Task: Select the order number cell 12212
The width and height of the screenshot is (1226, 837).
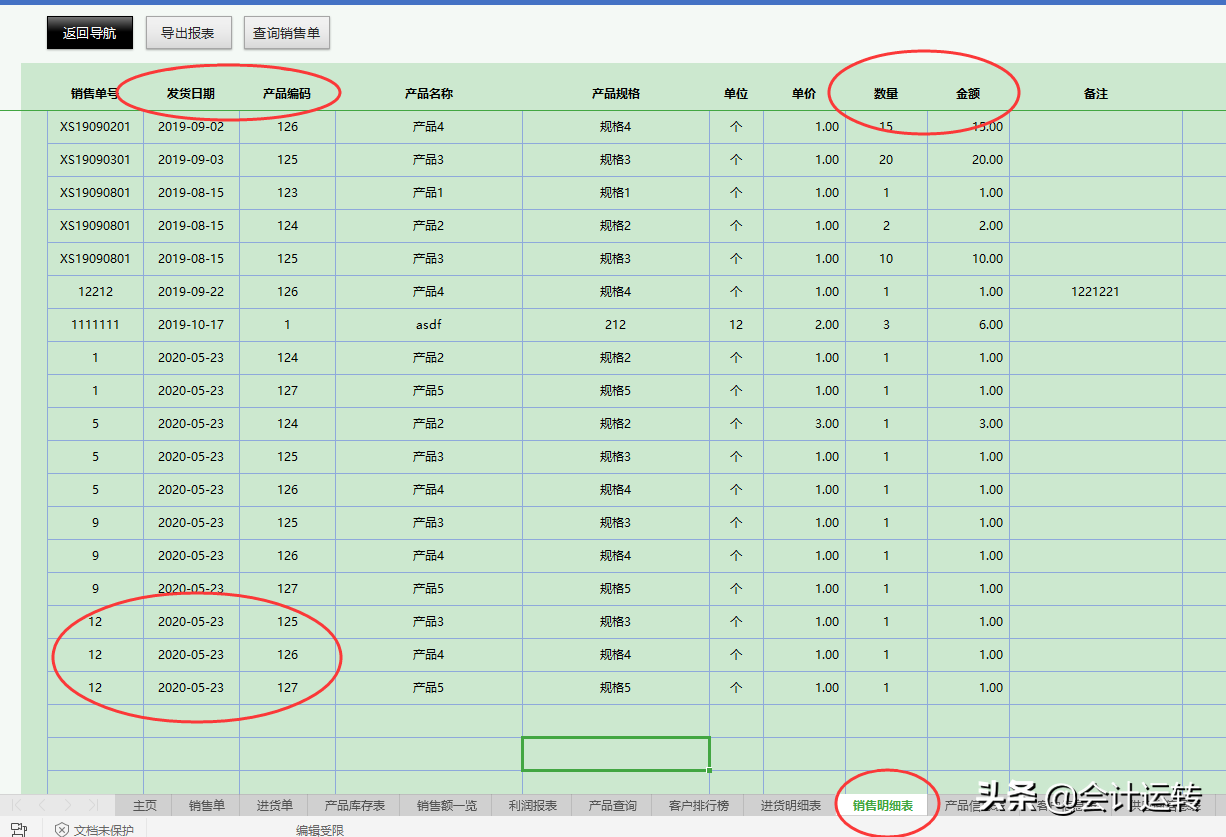Action: [95, 292]
